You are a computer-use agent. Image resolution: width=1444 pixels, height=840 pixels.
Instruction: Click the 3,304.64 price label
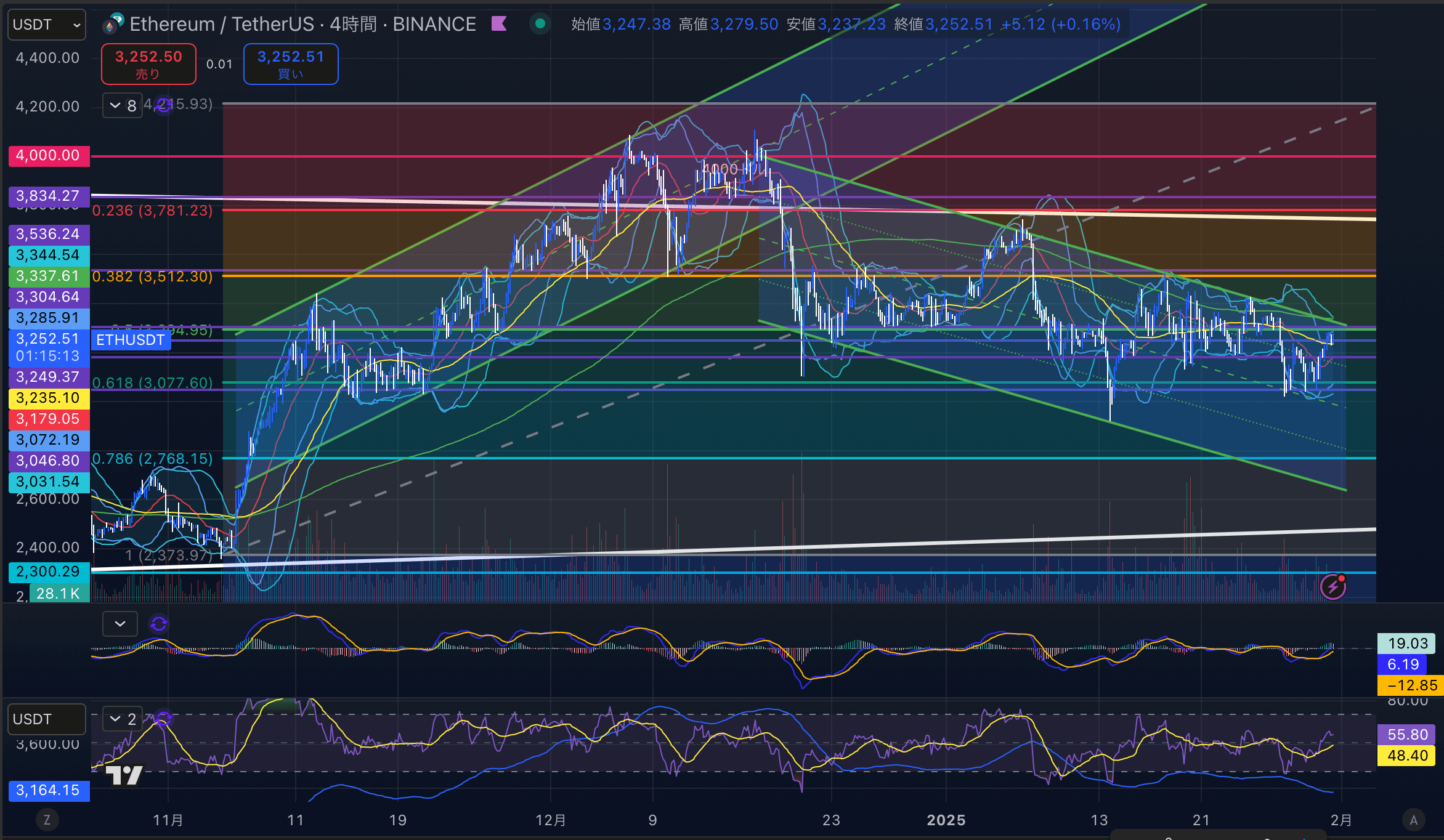click(49, 297)
